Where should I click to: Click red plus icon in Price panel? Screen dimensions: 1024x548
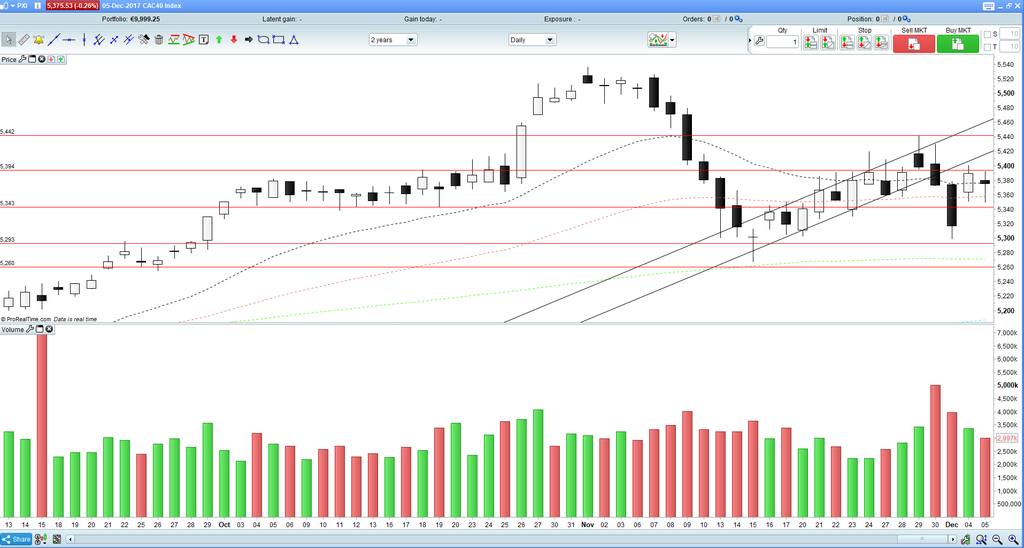click(51, 59)
